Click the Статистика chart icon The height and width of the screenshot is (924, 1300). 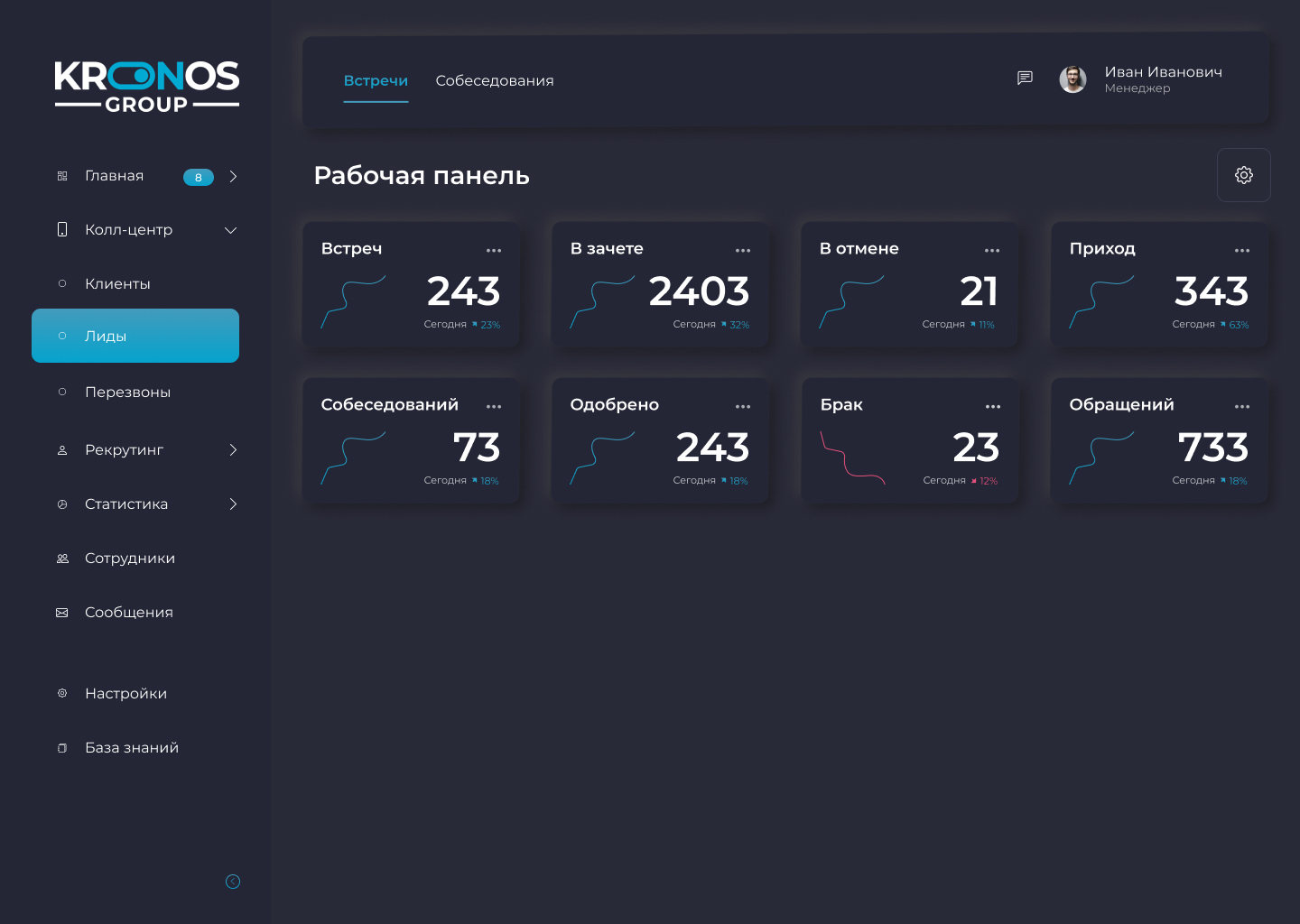pos(62,504)
